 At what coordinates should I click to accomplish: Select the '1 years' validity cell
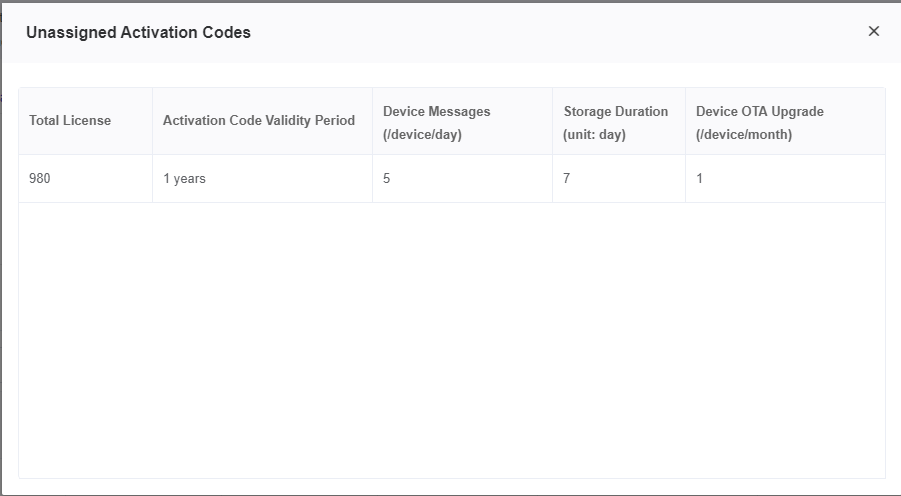(263, 178)
